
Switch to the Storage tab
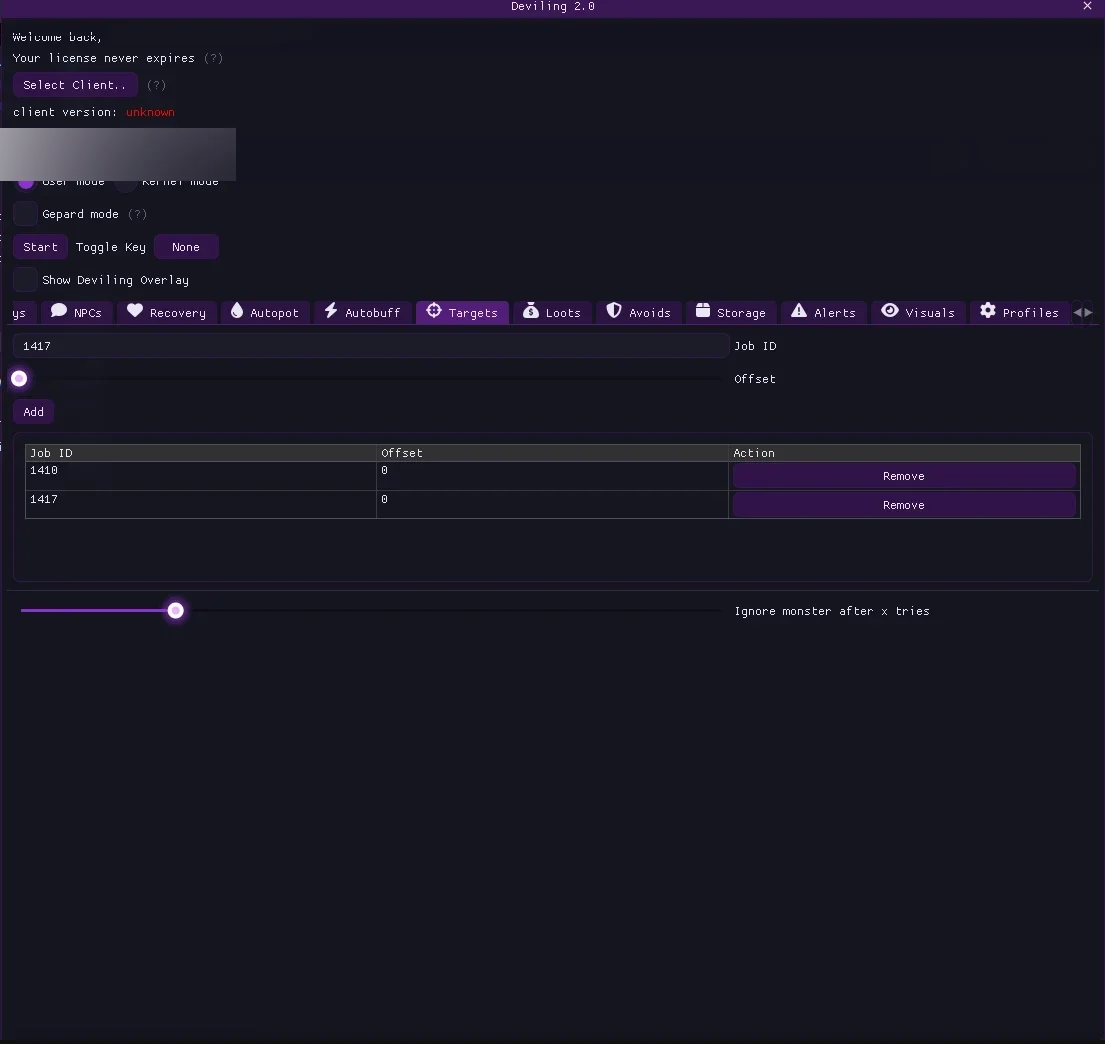pos(731,312)
